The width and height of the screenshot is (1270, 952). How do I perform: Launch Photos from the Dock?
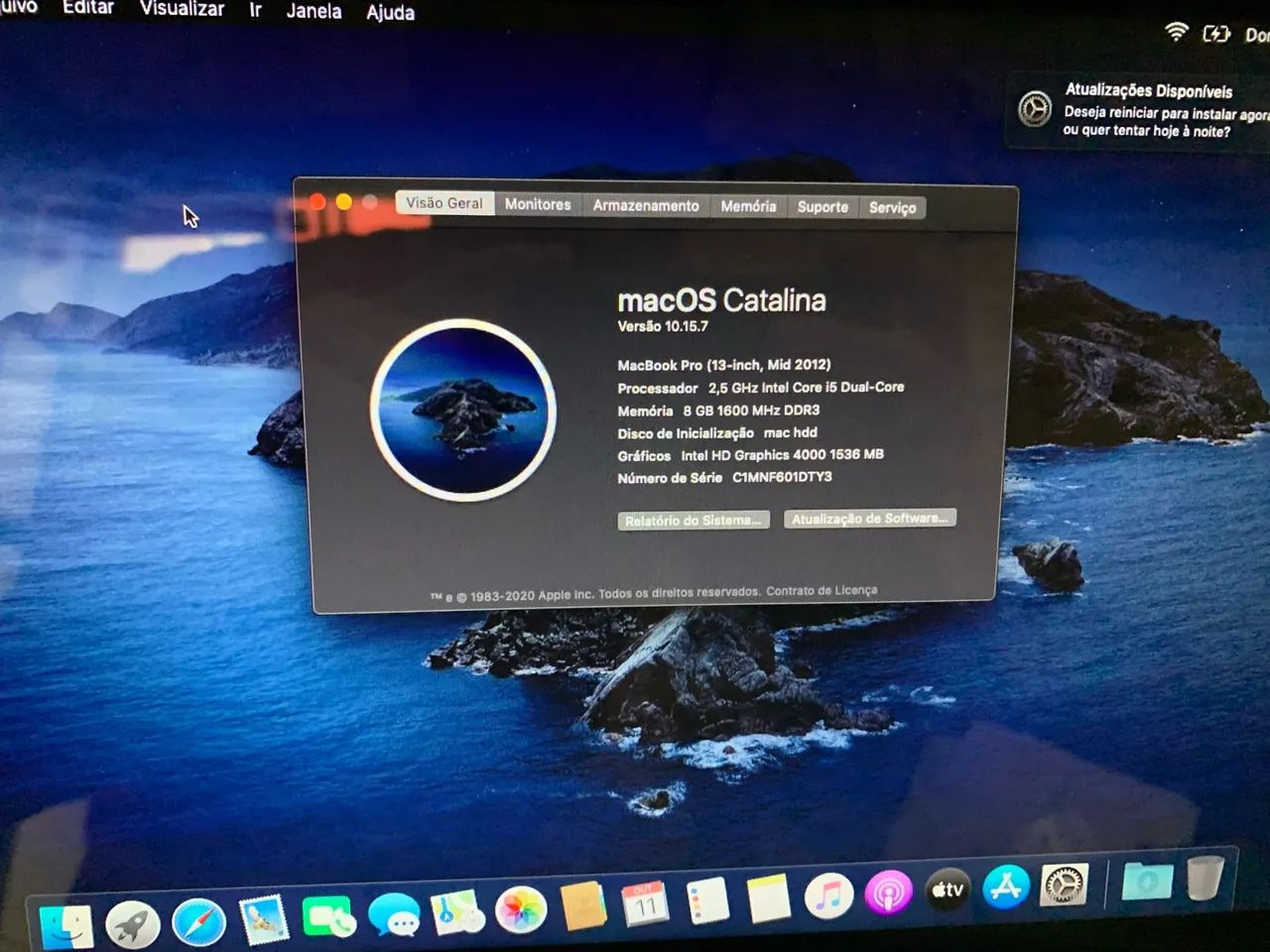521,909
